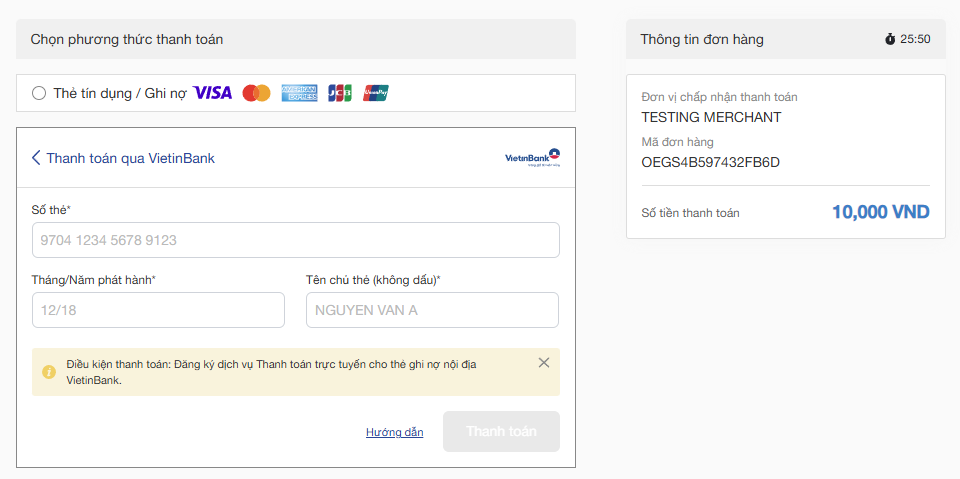Click the 10,000 VND payment amount

tap(880, 212)
